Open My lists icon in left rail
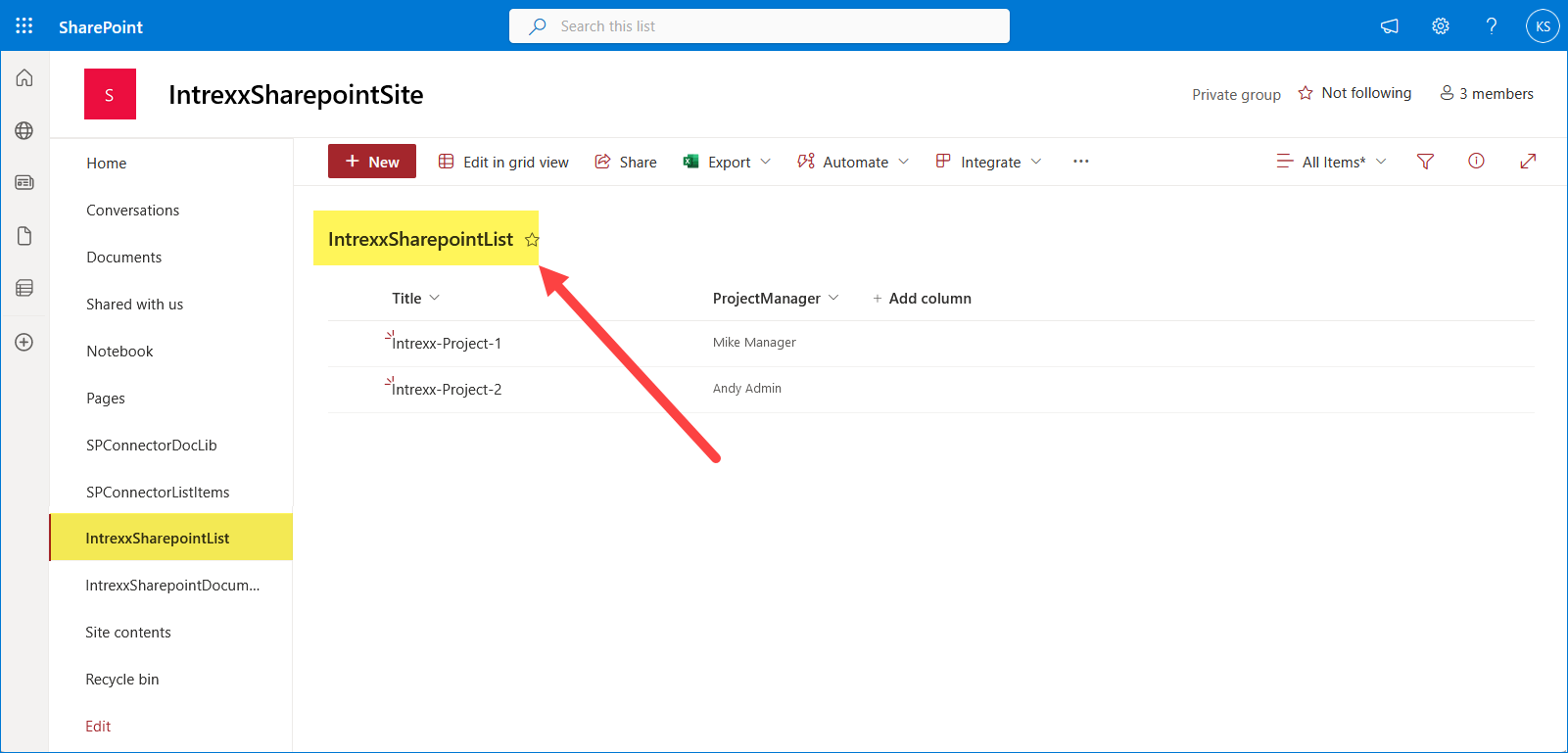The image size is (1568, 753). (x=24, y=288)
